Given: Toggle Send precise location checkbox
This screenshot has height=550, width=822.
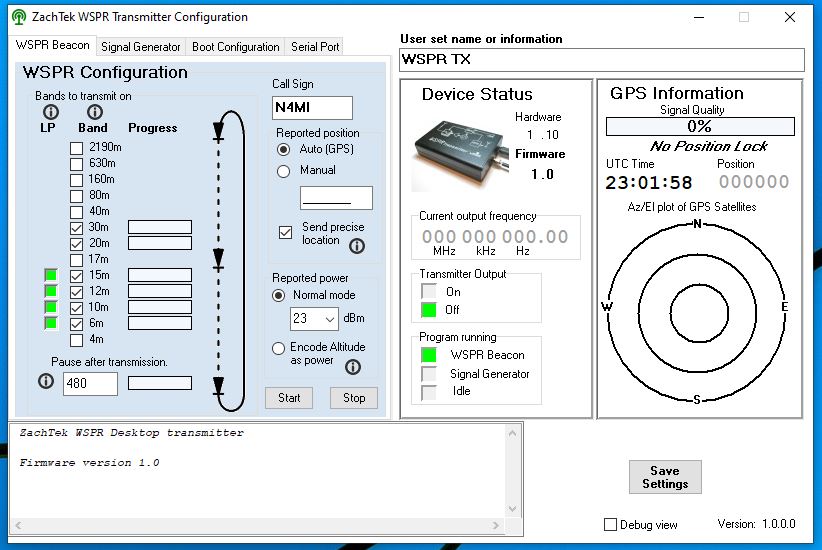Looking at the screenshot, I should click(286, 232).
